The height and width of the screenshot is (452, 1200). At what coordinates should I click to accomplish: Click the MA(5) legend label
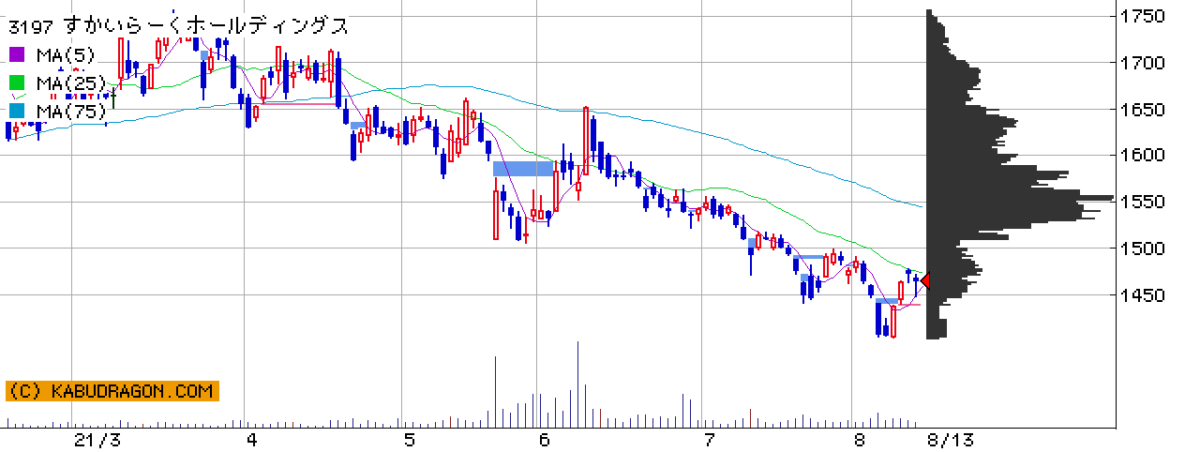click(65, 54)
